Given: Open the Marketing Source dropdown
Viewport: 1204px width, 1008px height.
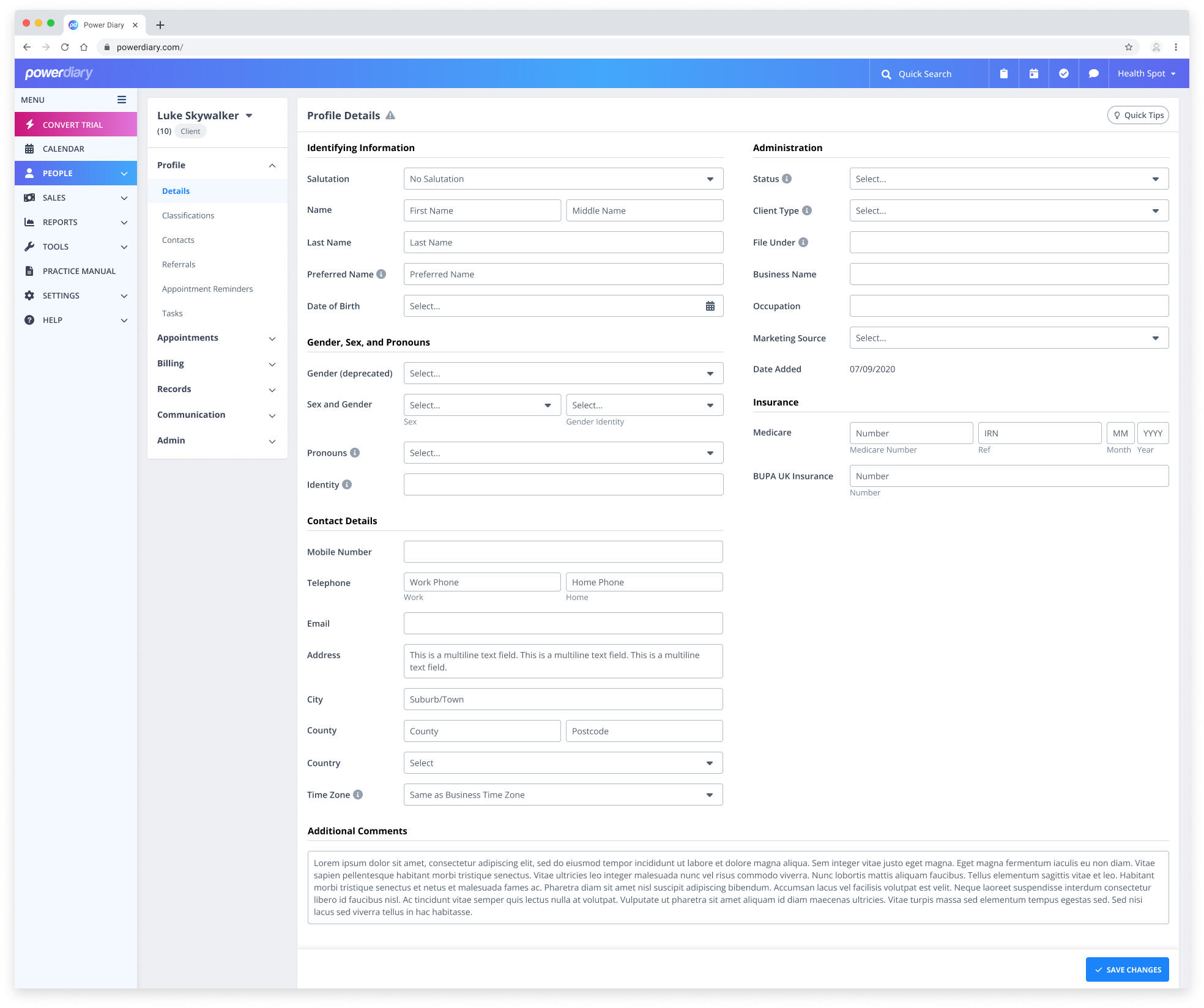Looking at the screenshot, I should [1008, 338].
